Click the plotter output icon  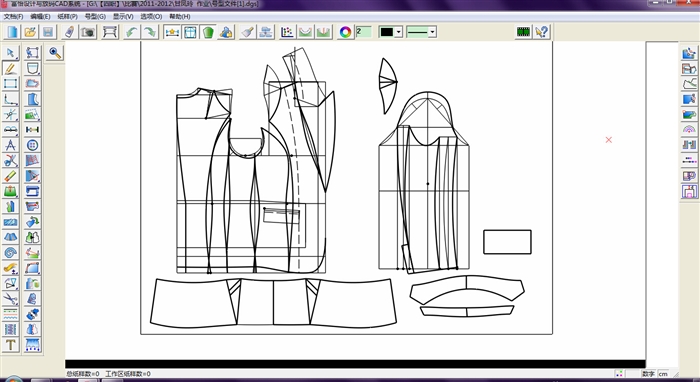pos(110,32)
